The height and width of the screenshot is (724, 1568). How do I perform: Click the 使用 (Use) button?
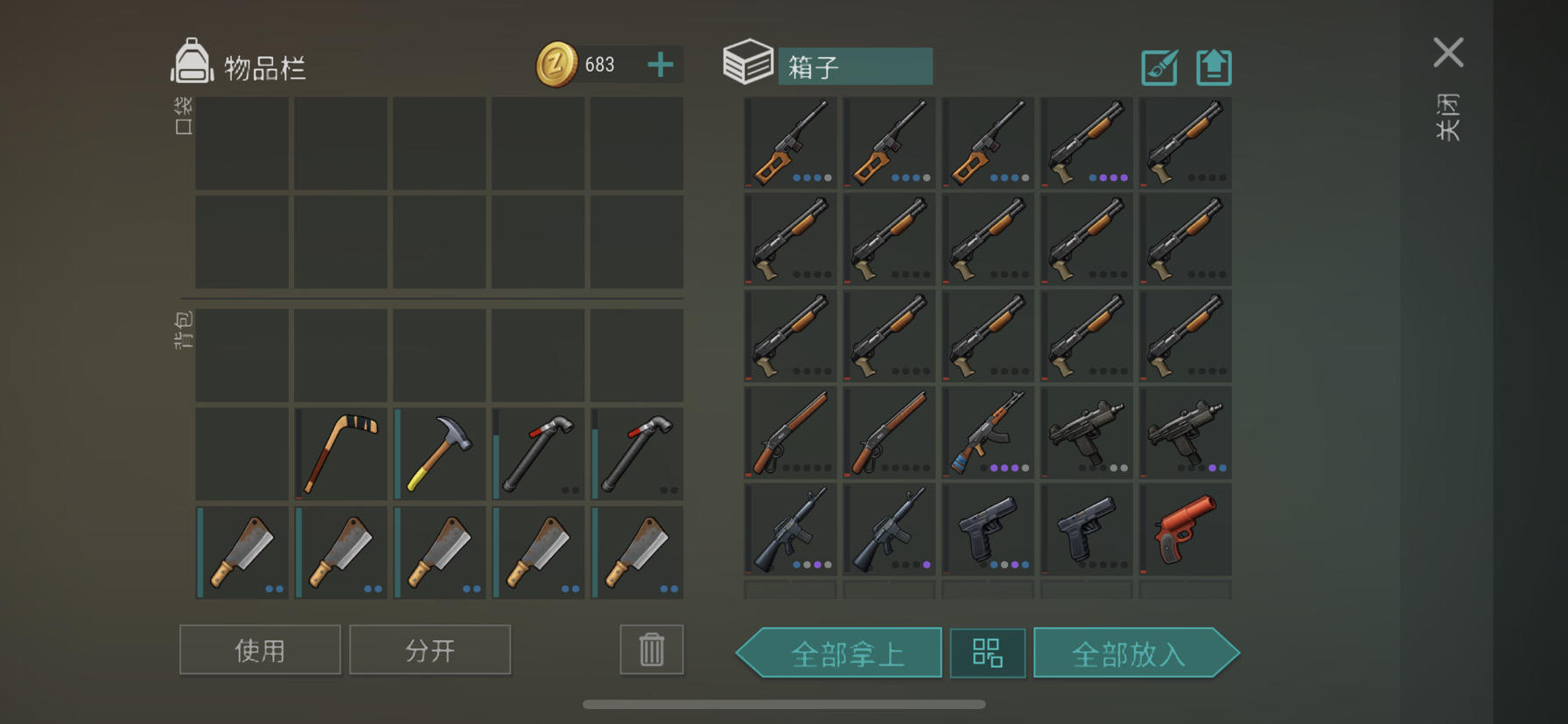pyautogui.click(x=260, y=650)
